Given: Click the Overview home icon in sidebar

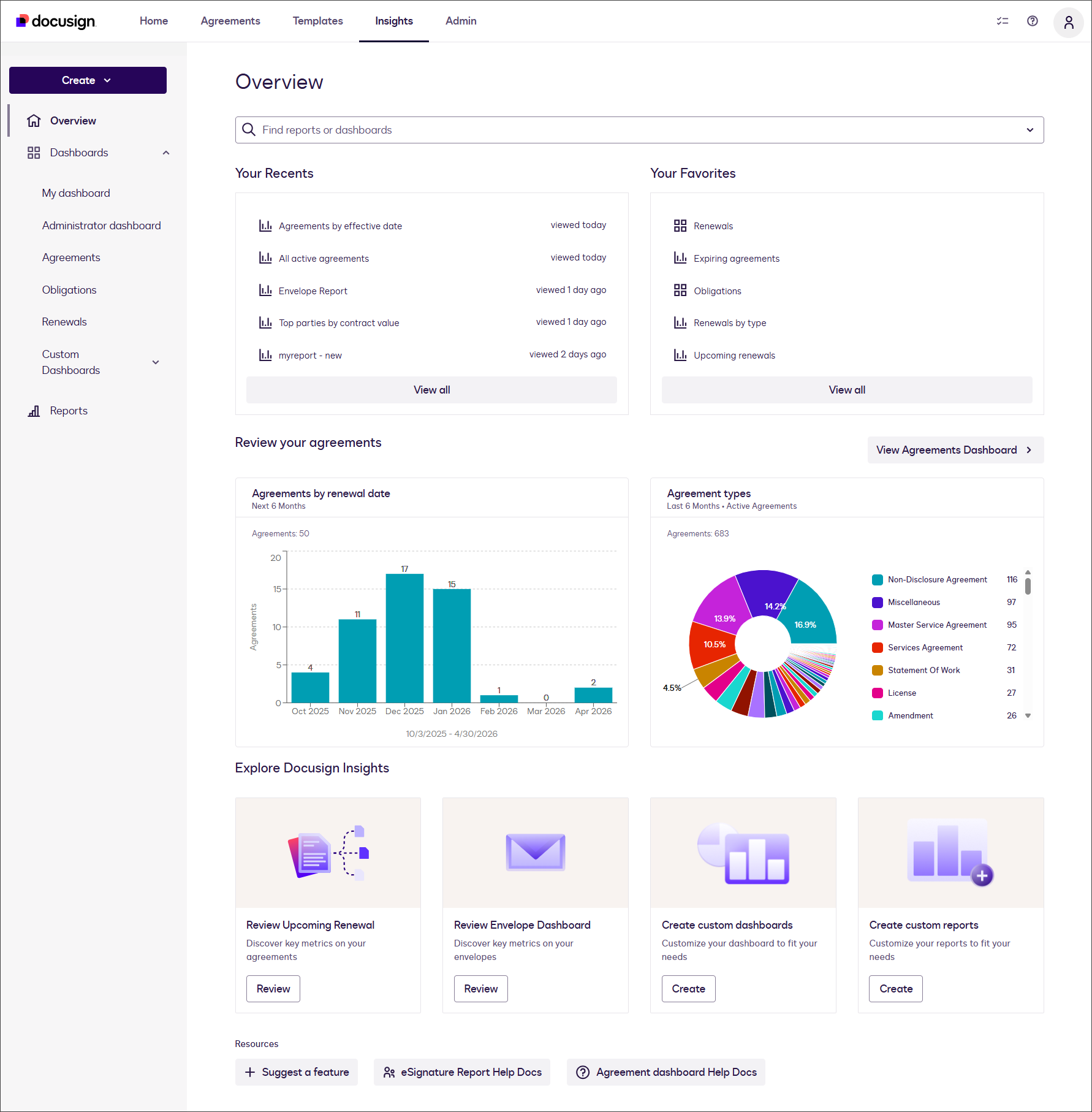Looking at the screenshot, I should click(34, 121).
